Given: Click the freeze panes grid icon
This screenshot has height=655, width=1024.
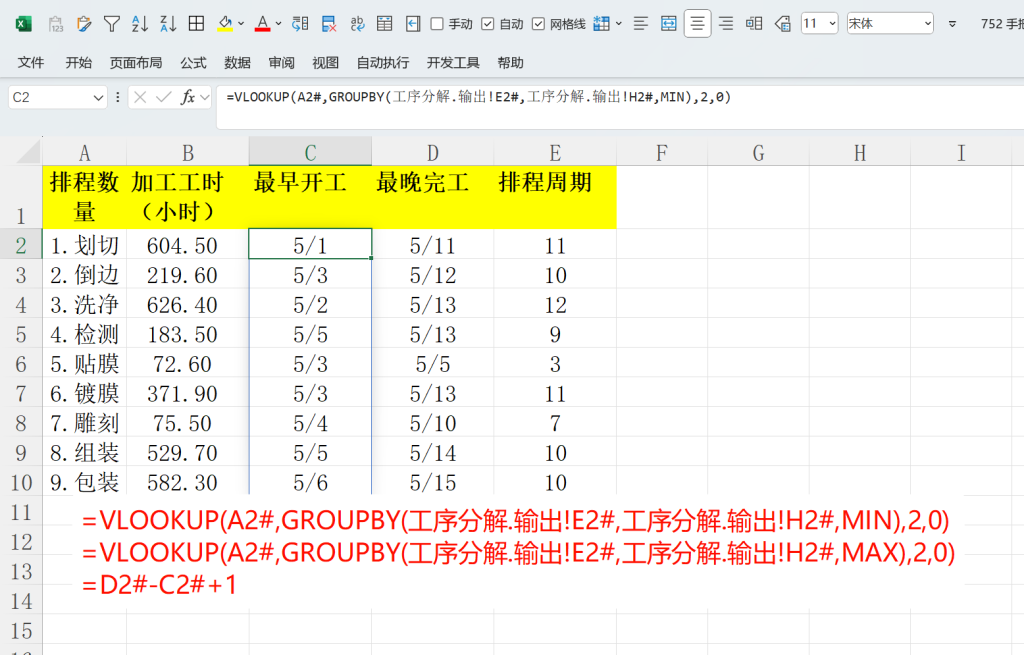Looking at the screenshot, I should (601, 24).
